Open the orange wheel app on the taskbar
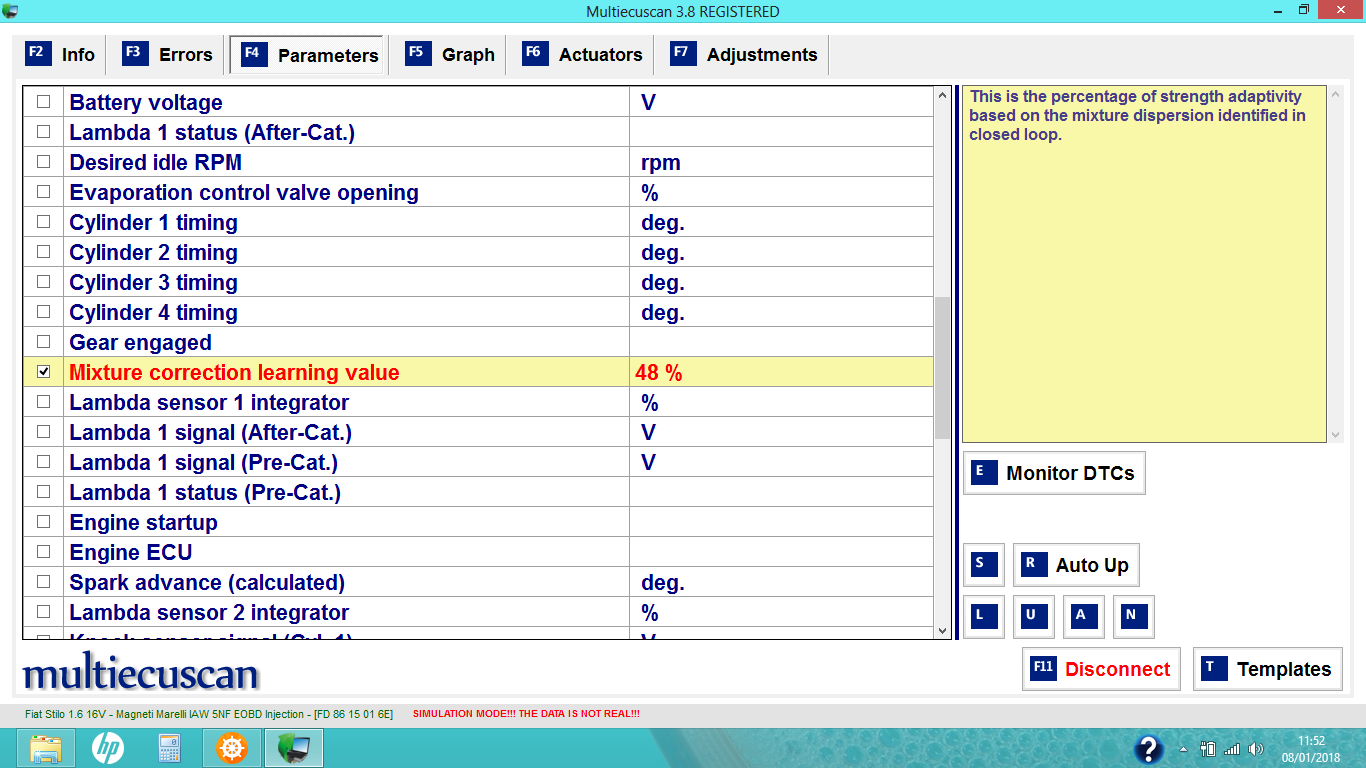Viewport: 1366px width, 768px height. click(x=231, y=748)
